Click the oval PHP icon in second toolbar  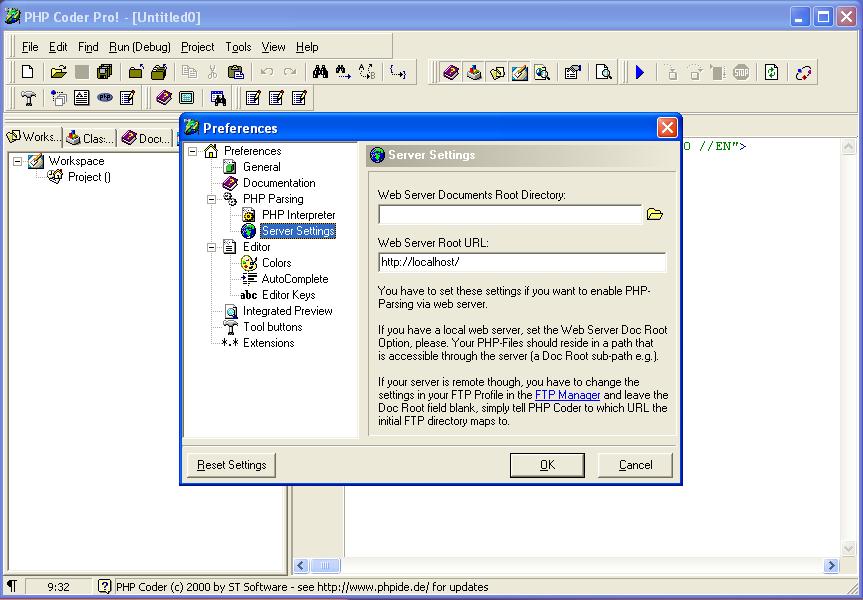pyautogui.click(x=105, y=98)
